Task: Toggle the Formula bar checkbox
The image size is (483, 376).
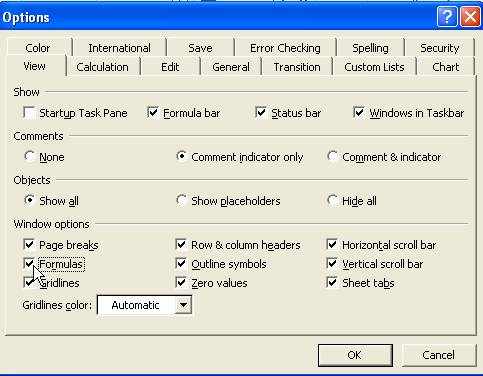Action: 153,113
